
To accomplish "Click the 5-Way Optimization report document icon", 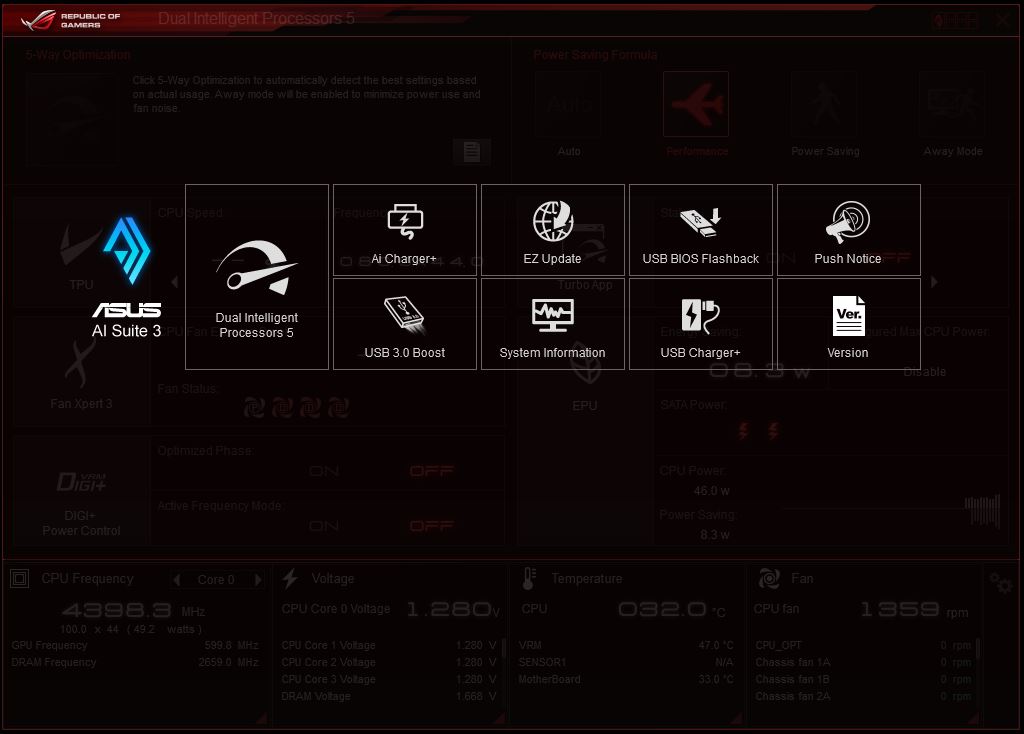I will click(x=472, y=152).
